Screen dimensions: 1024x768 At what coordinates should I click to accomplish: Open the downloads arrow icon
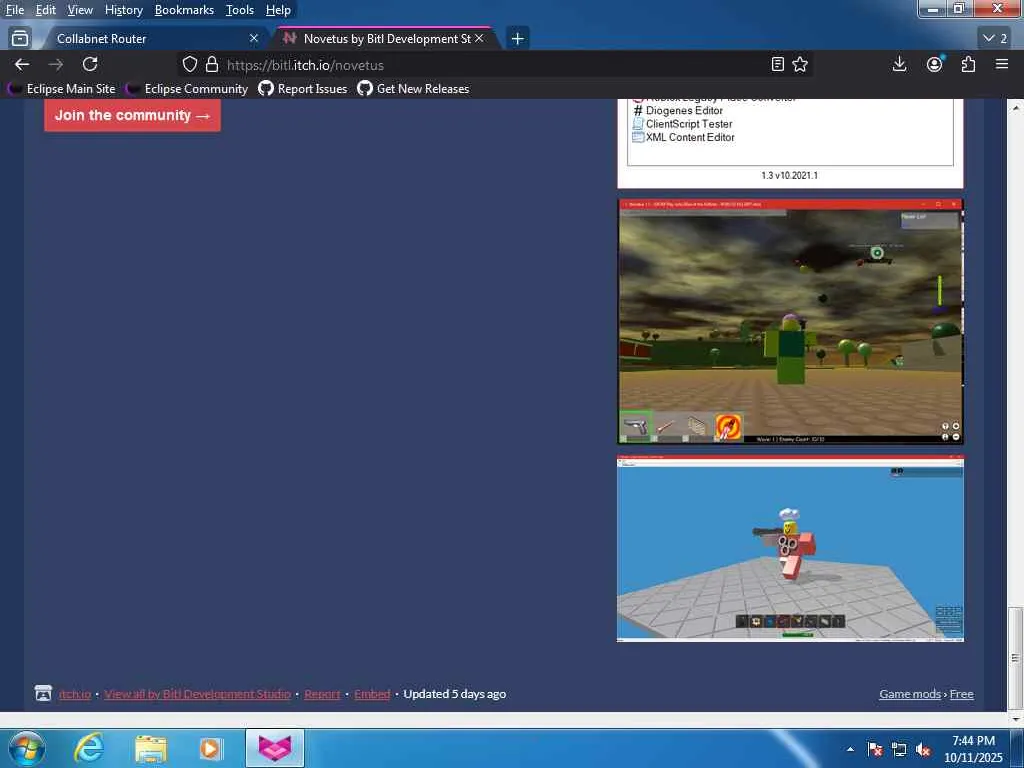pos(899,64)
